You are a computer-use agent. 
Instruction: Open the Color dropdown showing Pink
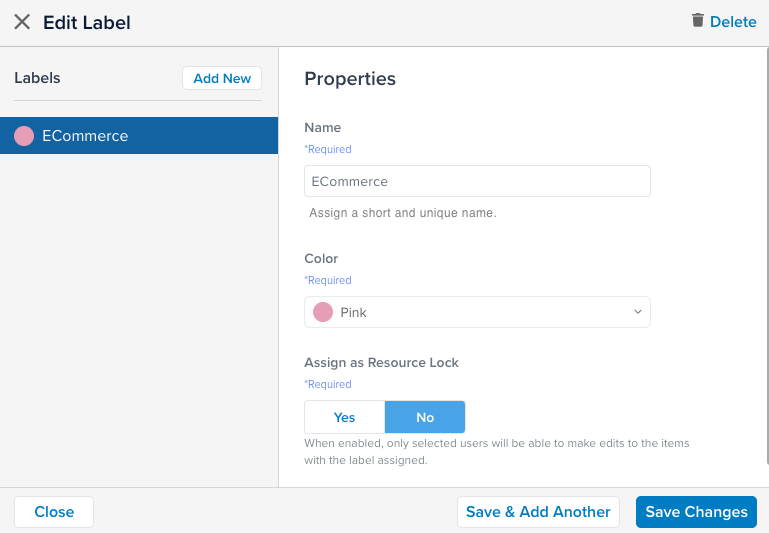pyautogui.click(x=477, y=312)
